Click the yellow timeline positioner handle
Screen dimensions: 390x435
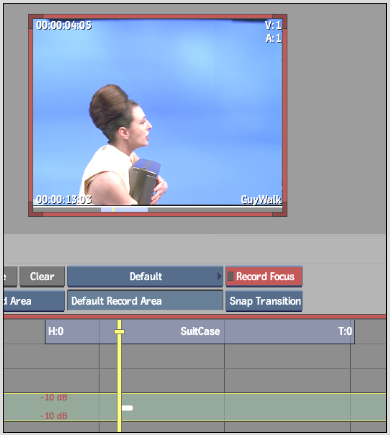(x=119, y=332)
